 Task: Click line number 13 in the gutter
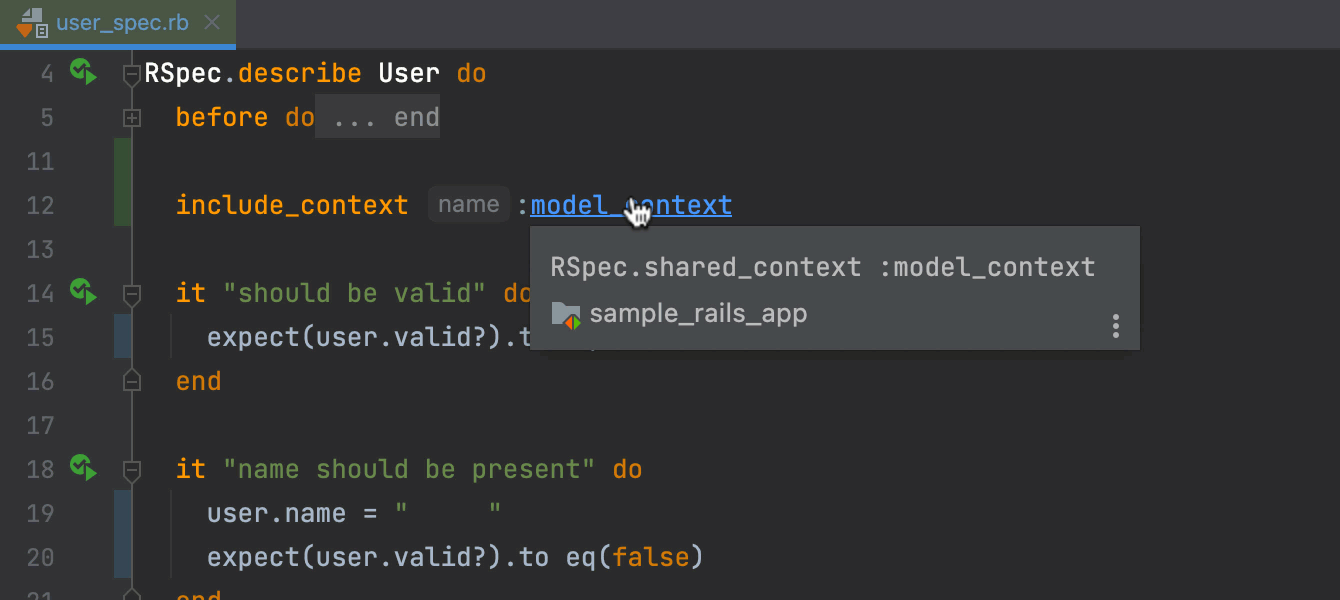coord(40,249)
